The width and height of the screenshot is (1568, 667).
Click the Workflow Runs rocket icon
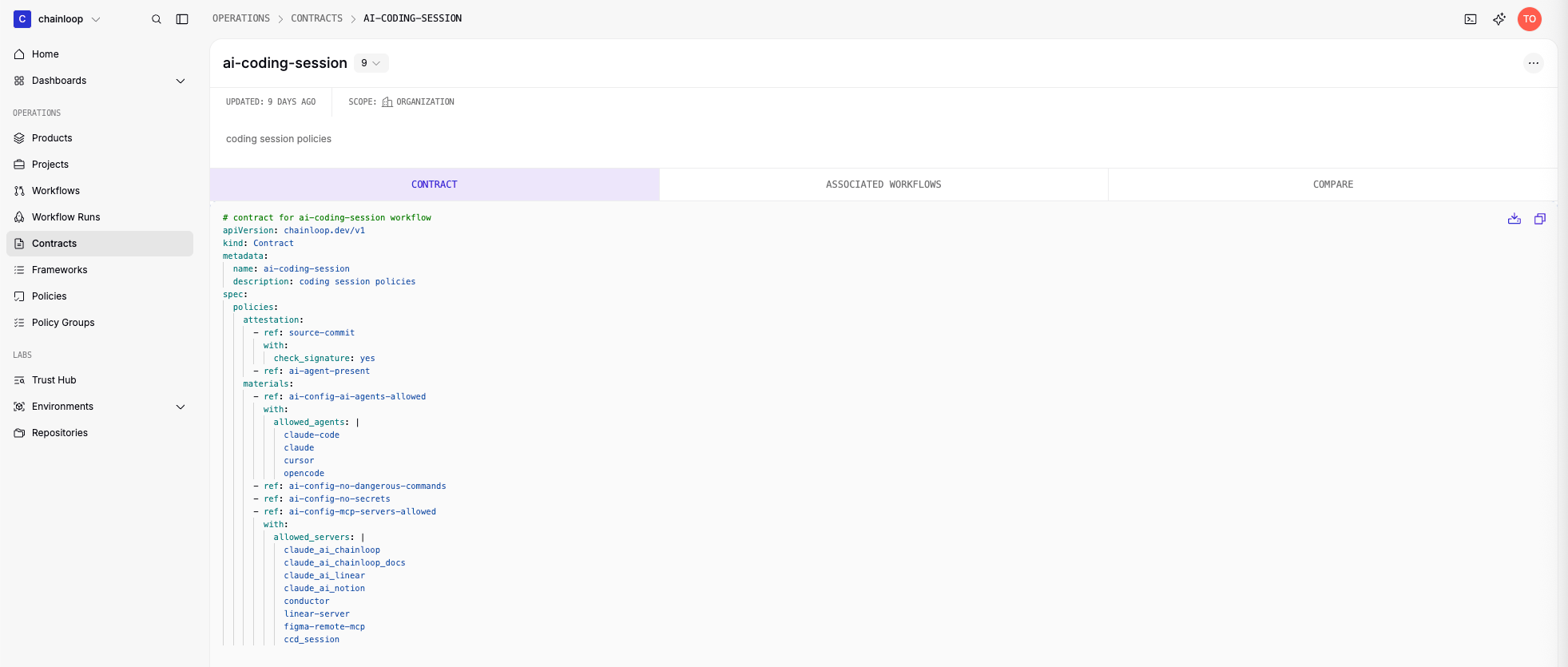coord(19,217)
